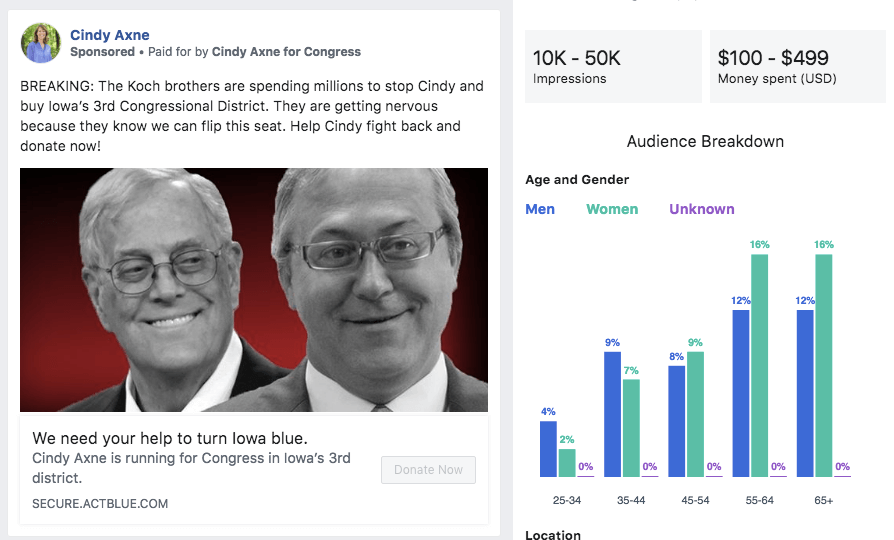This screenshot has height=540, width=894.
Task: Click the SECURE.ACTBLUE.COM link text
Action: point(100,504)
